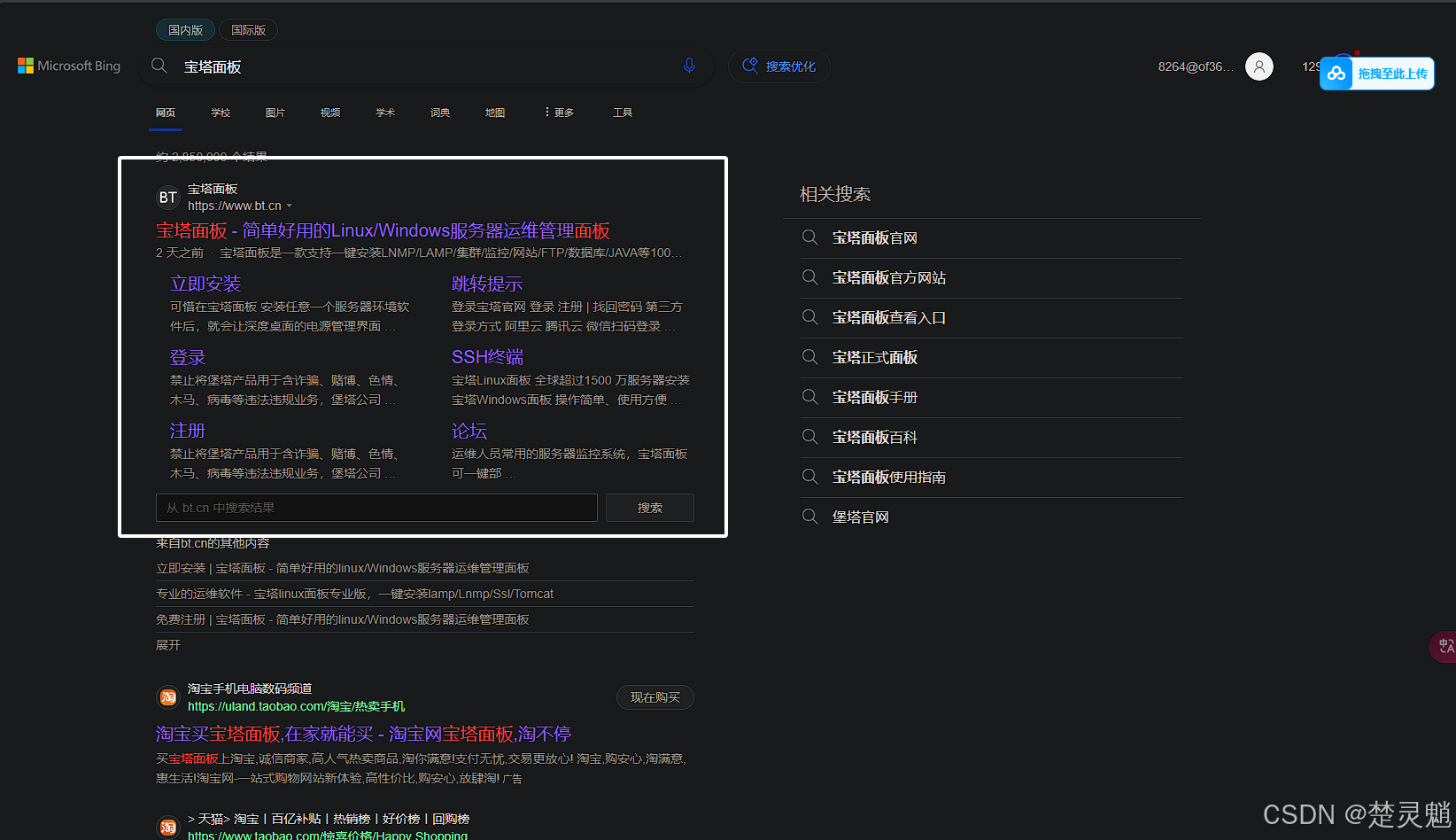Open user account avatar

pyautogui.click(x=1259, y=66)
